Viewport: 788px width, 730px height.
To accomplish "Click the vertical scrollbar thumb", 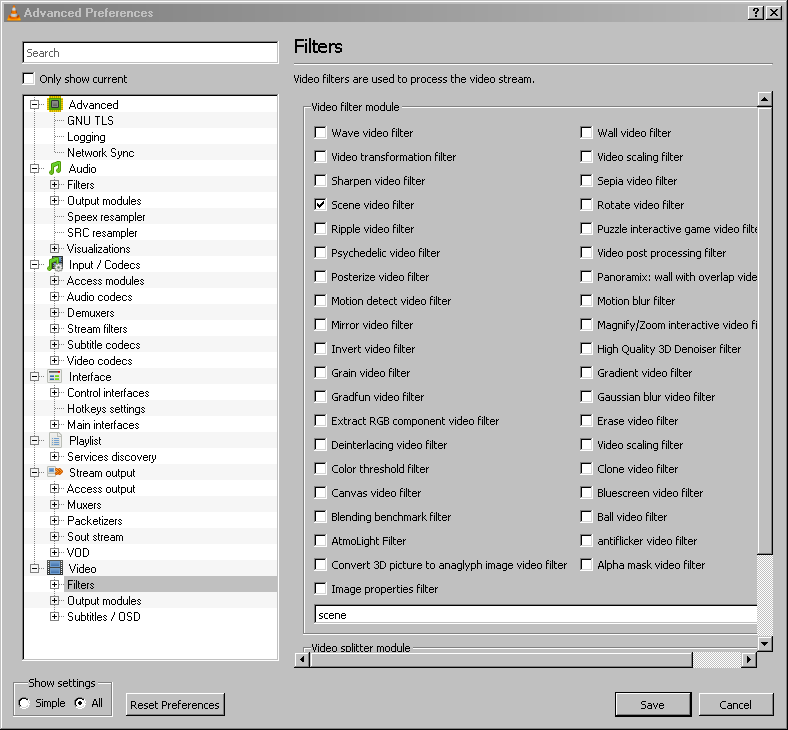I will (x=764, y=330).
